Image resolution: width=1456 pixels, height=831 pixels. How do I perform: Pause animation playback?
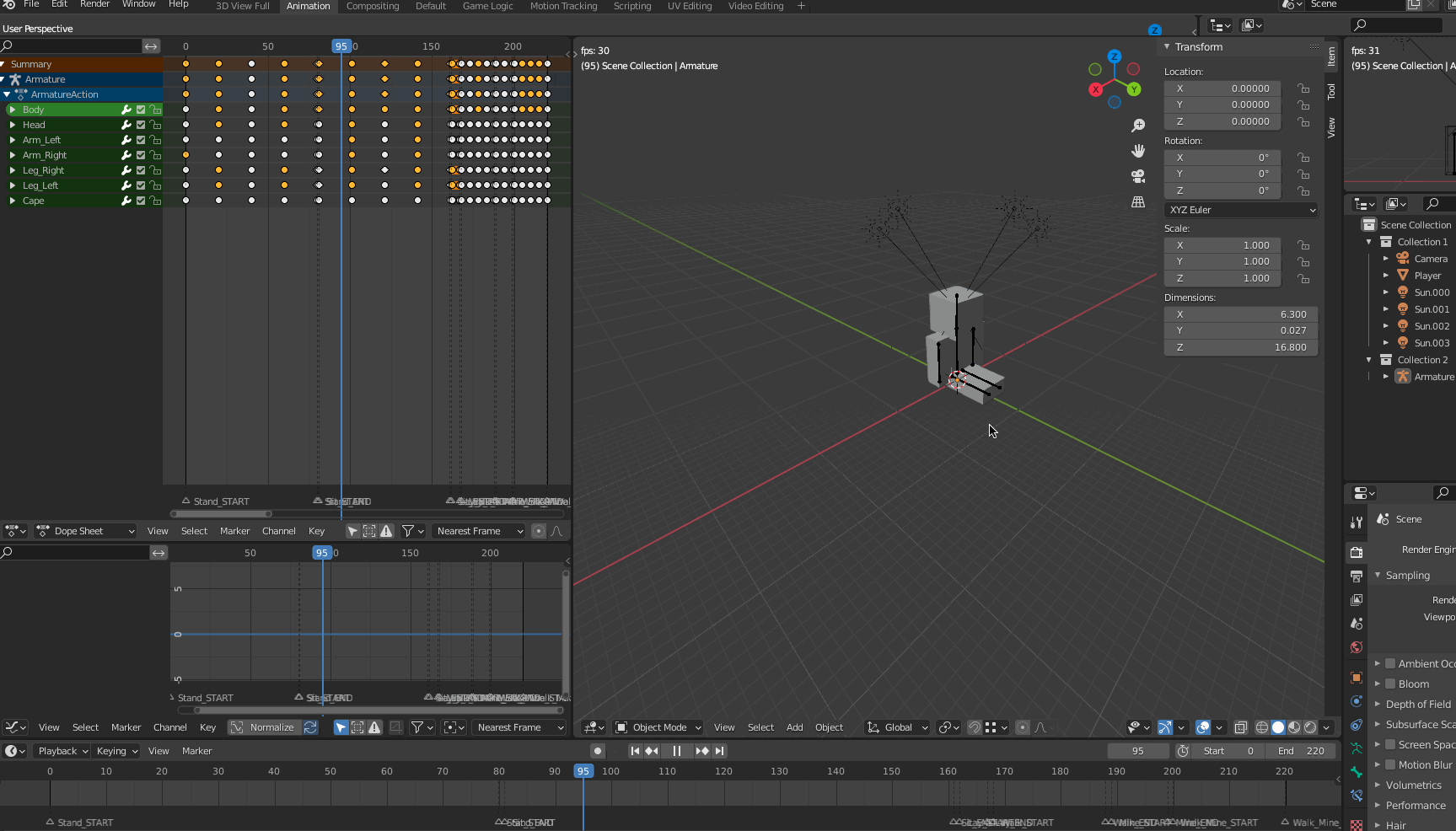coord(676,751)
